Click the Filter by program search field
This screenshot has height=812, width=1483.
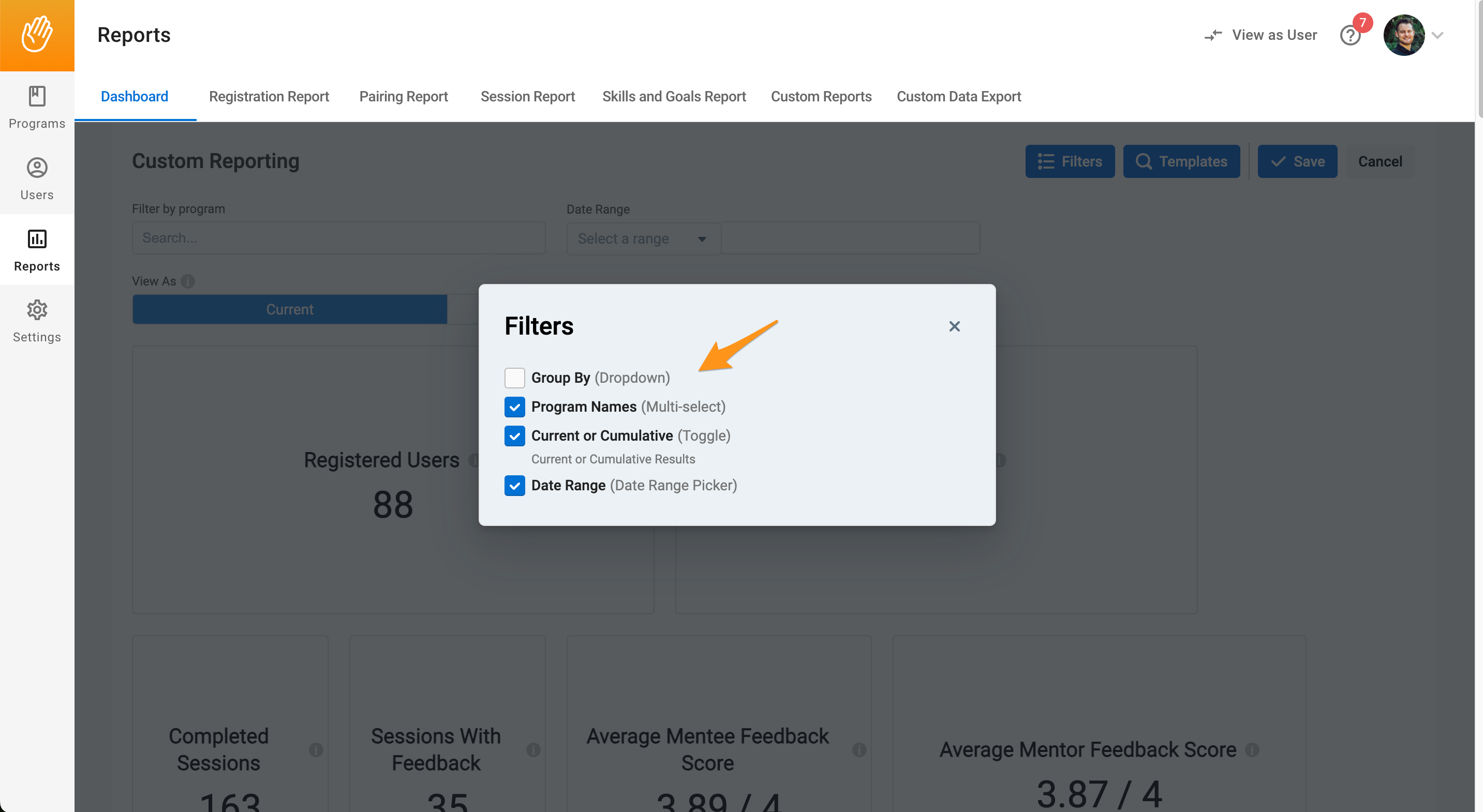(338, 238)
